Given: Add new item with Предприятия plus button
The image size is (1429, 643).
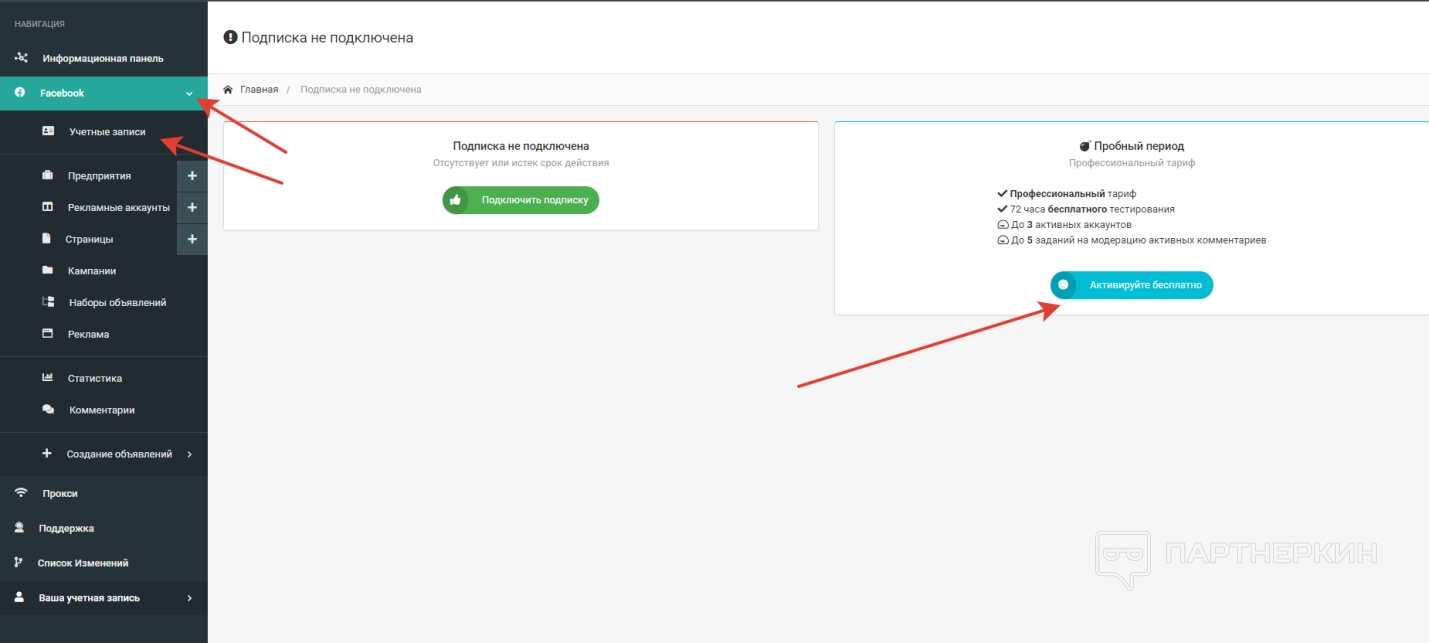Looking at the screenshot, I should click(192, 176).
